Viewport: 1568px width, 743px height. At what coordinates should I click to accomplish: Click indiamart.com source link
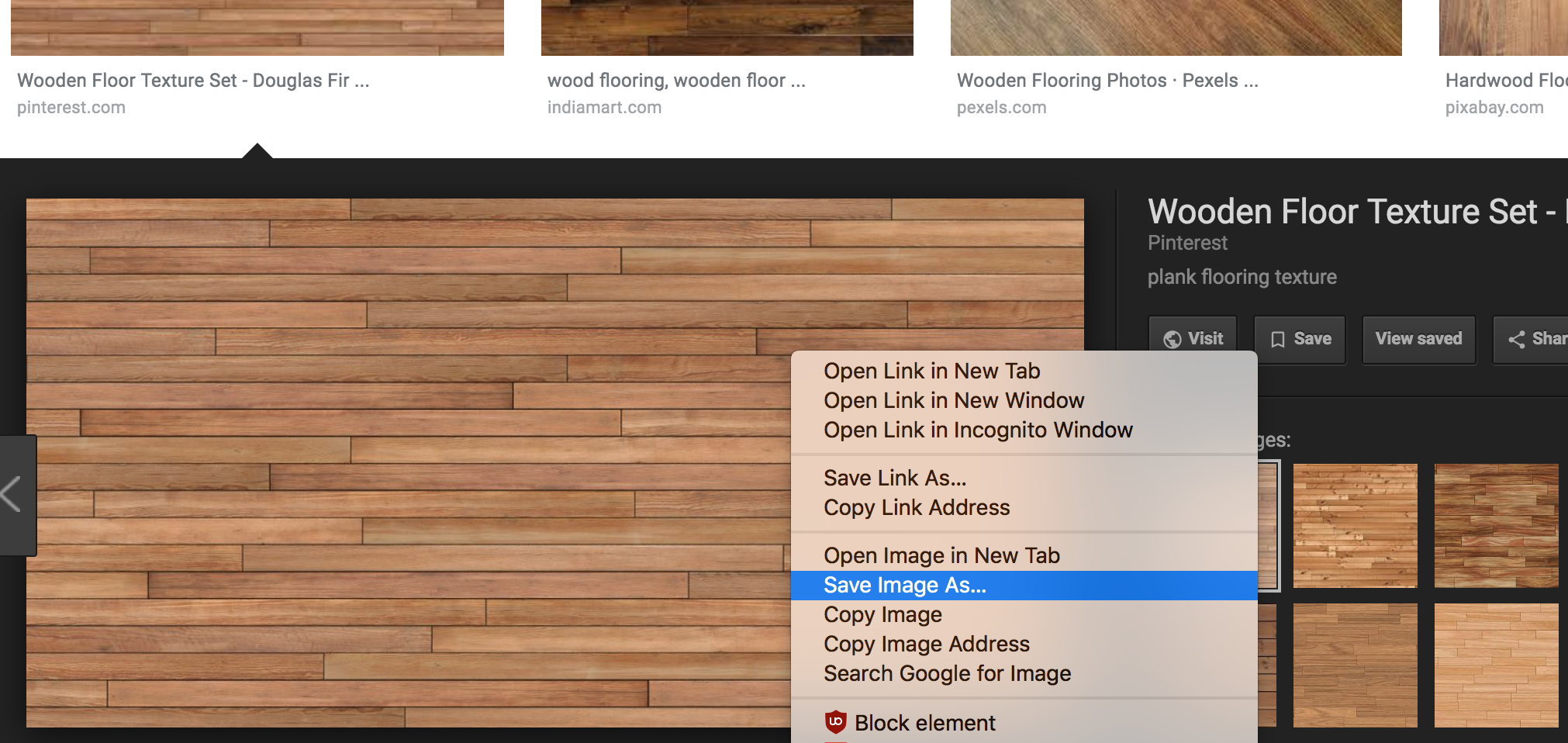point(604,108)
